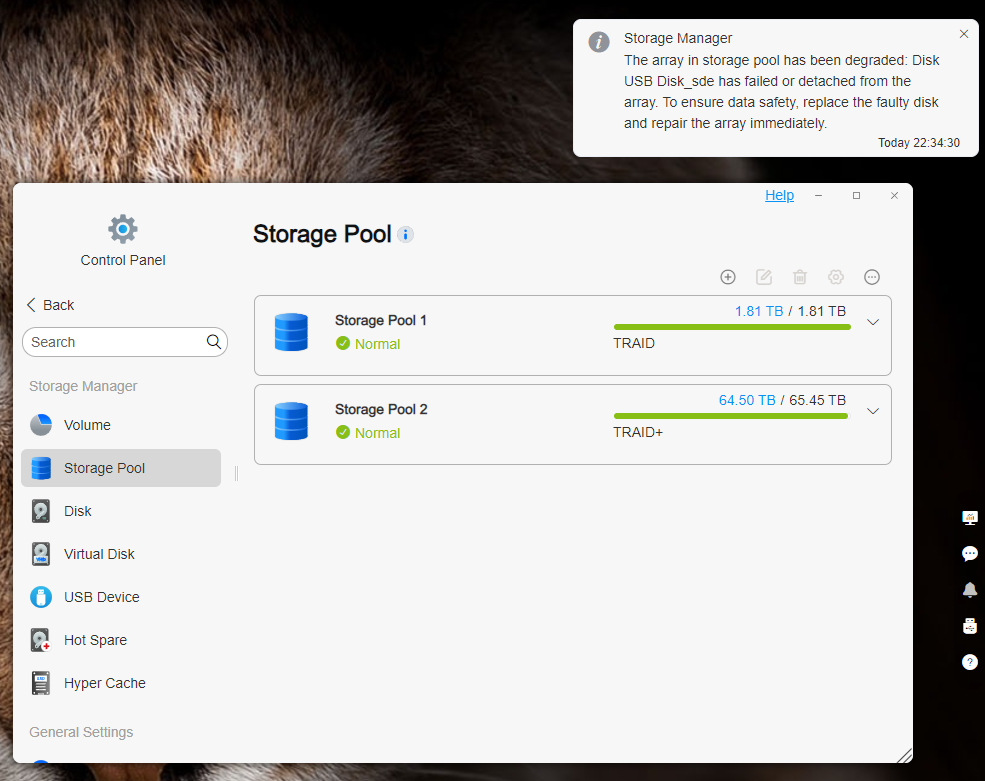Click Storage Pool 2 Normal status
Viewport: 985px width, 781px height.
(x=367, y=433)
